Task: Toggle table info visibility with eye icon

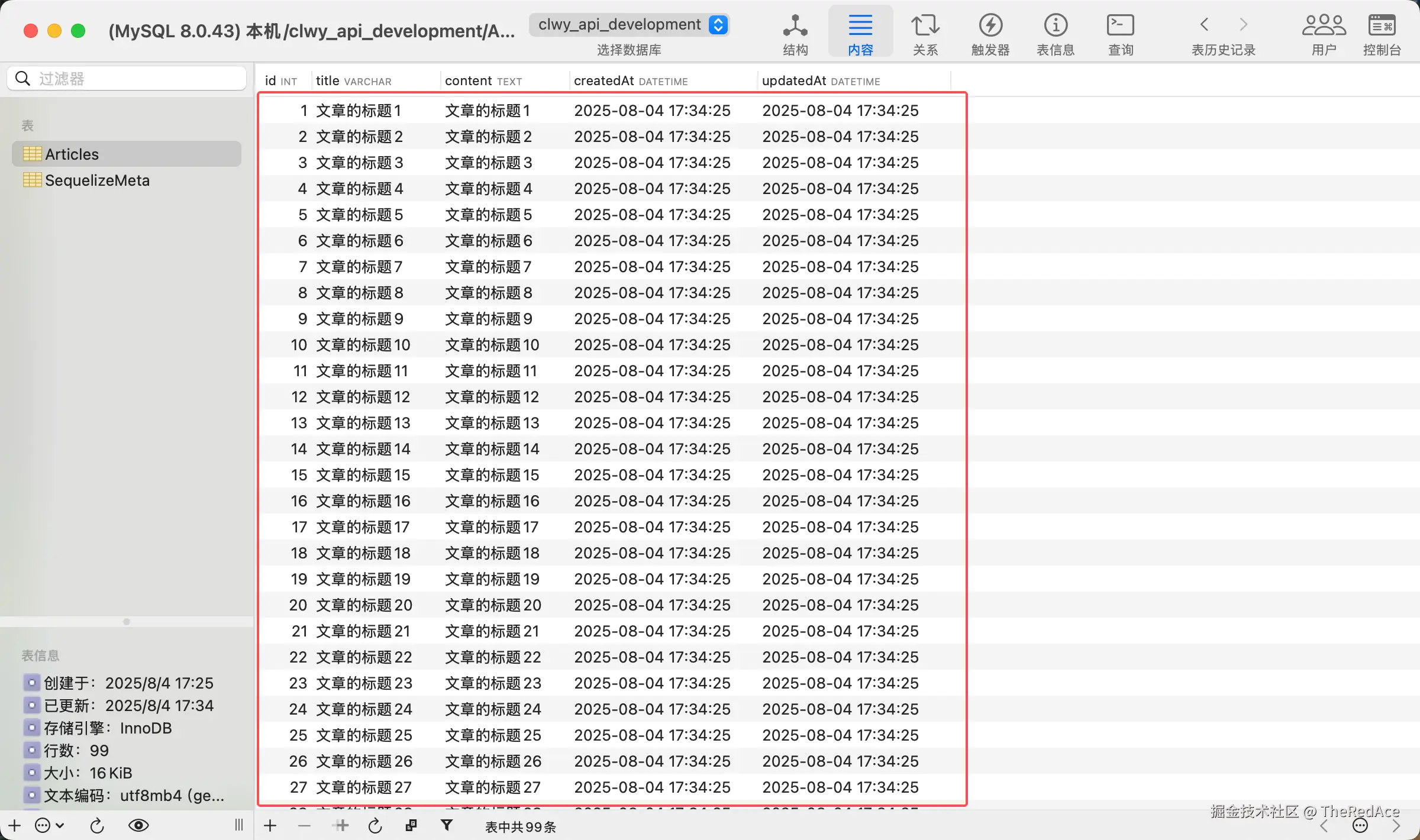Action: [x=138, y=825]
